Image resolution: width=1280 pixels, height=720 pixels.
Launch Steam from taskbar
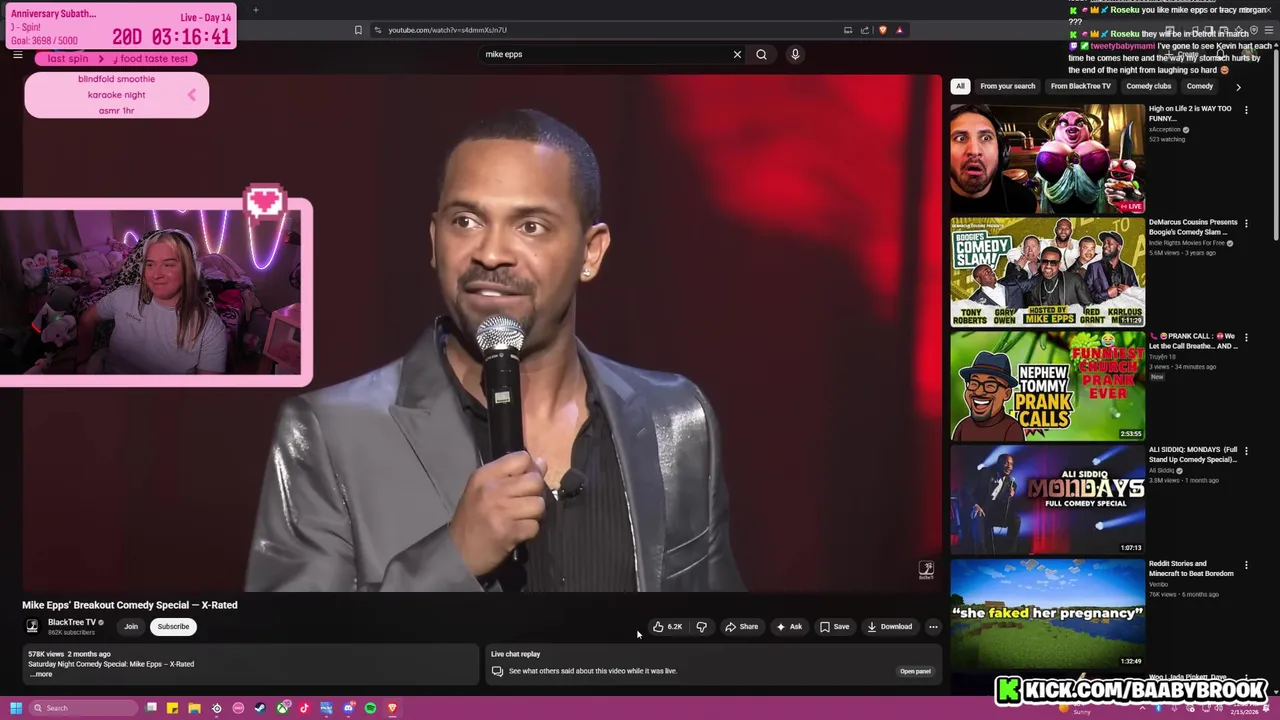[260, 708]
